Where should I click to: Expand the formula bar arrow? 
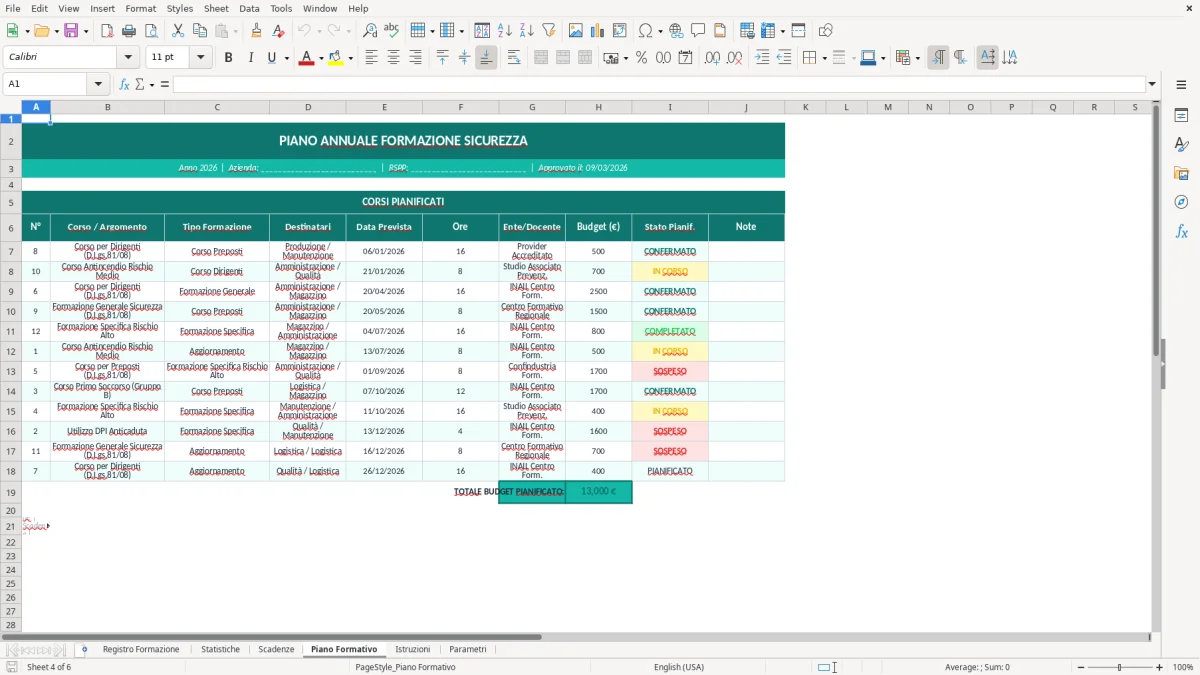[x=1153, y=84]
